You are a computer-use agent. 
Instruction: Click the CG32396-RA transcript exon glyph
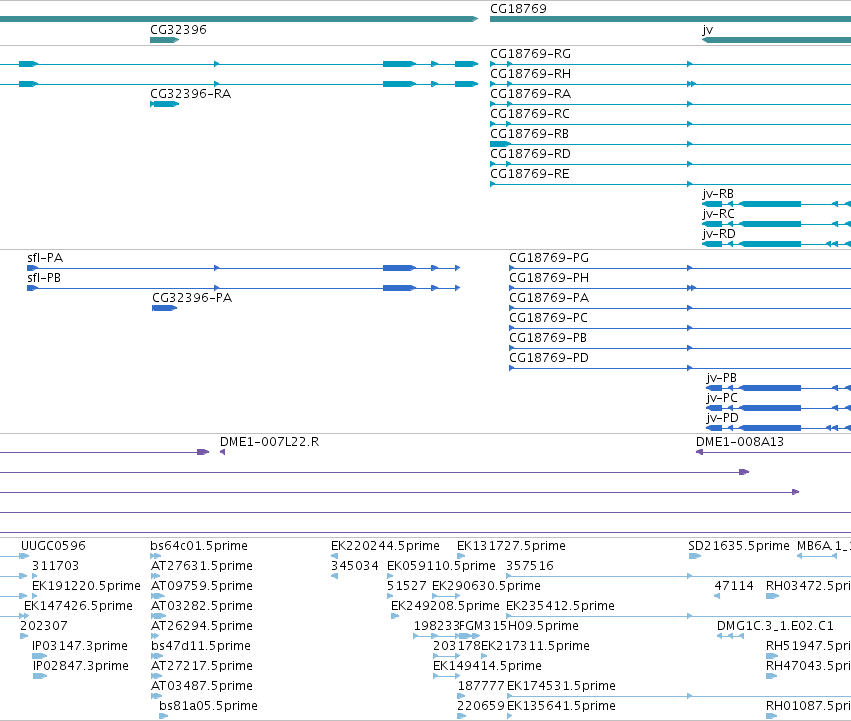coord(164,104)
